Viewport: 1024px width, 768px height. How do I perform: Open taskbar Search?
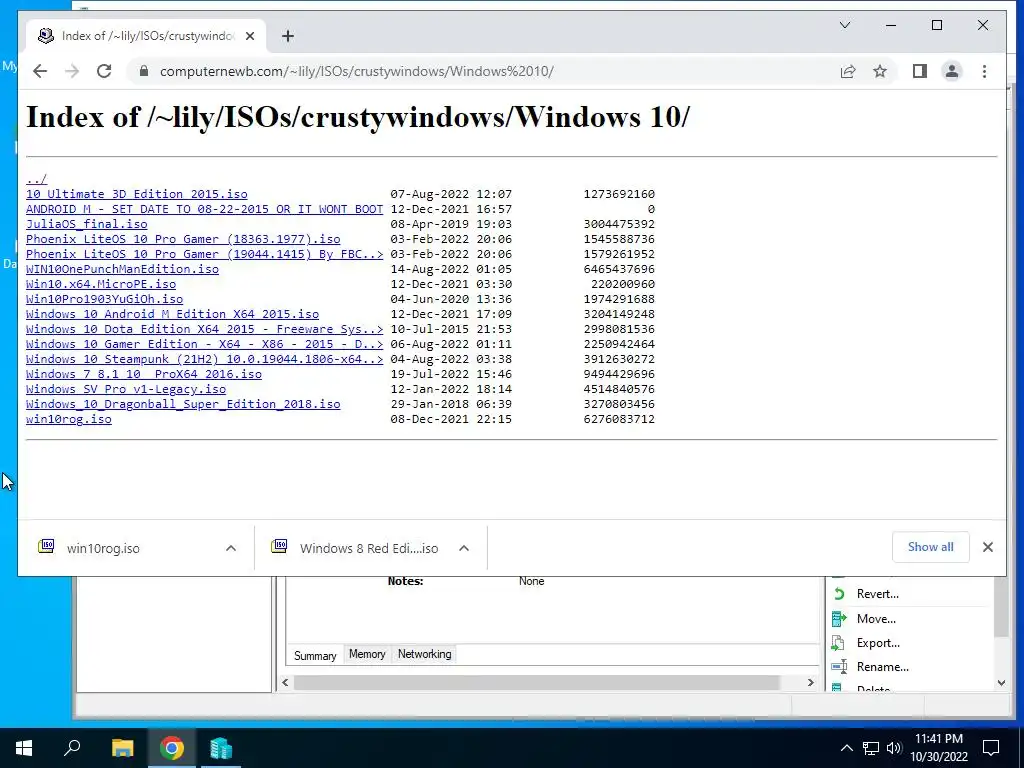click(72, 748)
